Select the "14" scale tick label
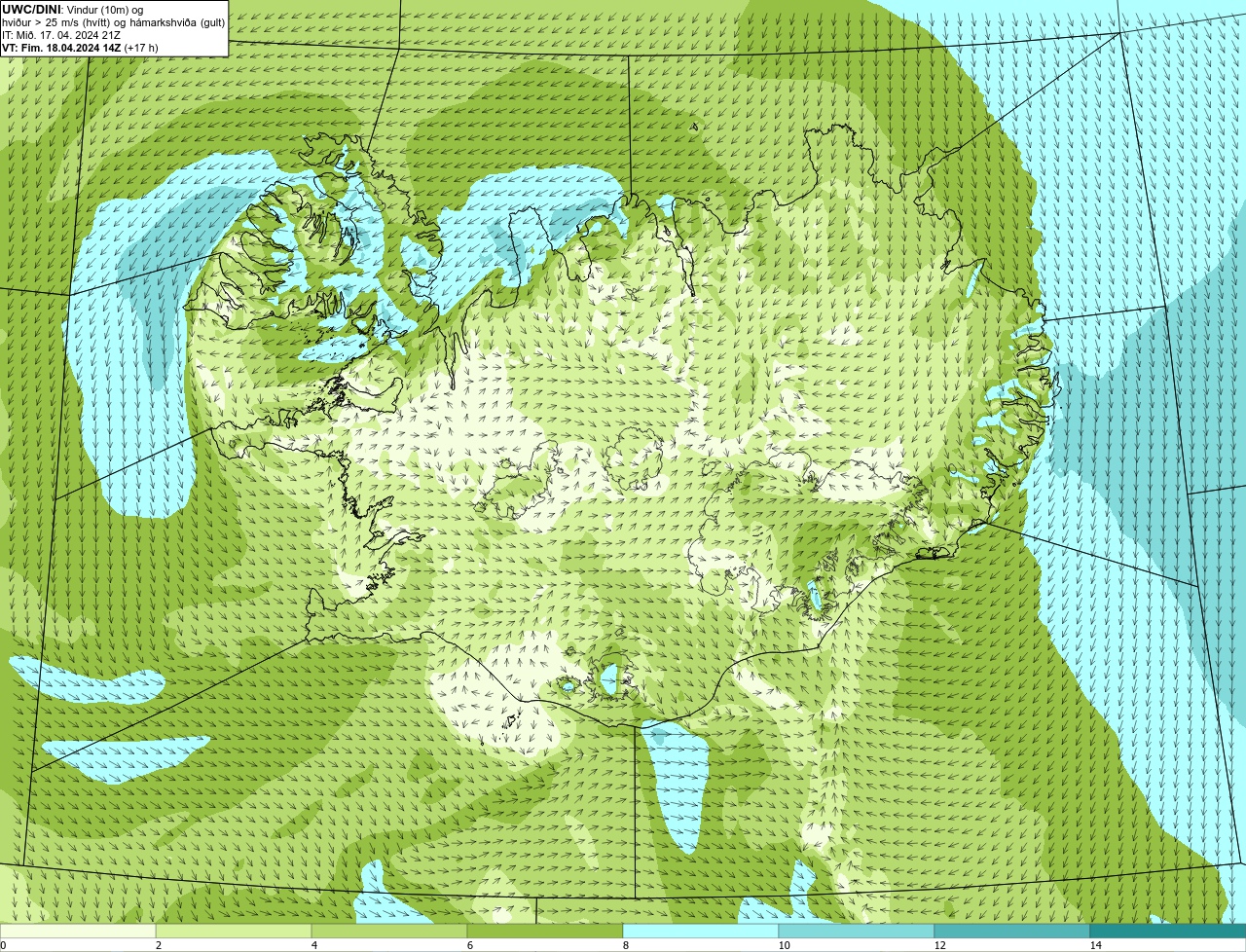Screen dimensions: 1246x952 tap(1095, 945)
